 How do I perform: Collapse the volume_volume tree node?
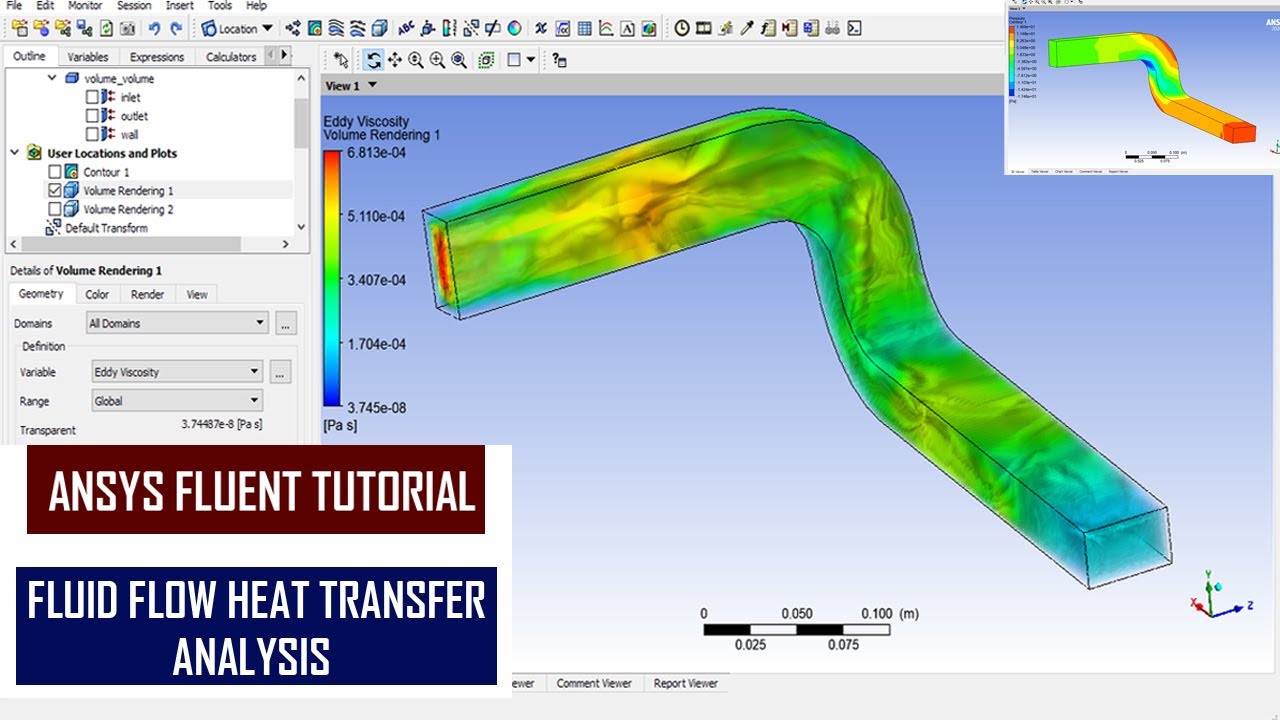click(52, 77)
